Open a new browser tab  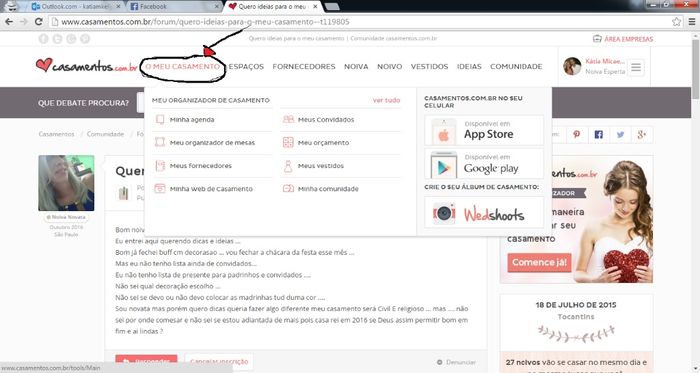point(332,7)
